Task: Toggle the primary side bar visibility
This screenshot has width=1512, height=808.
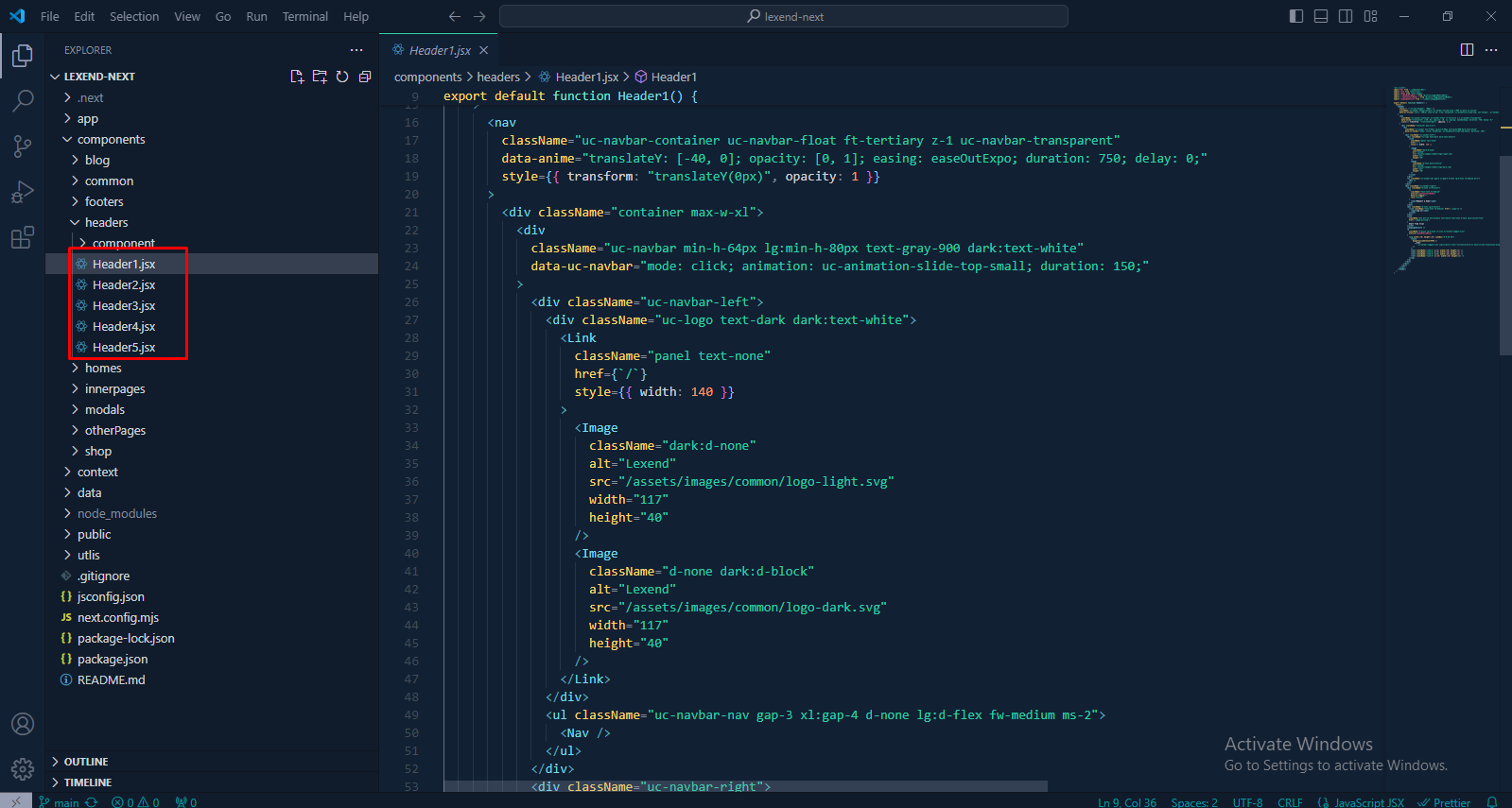Action: [1296, 16]
